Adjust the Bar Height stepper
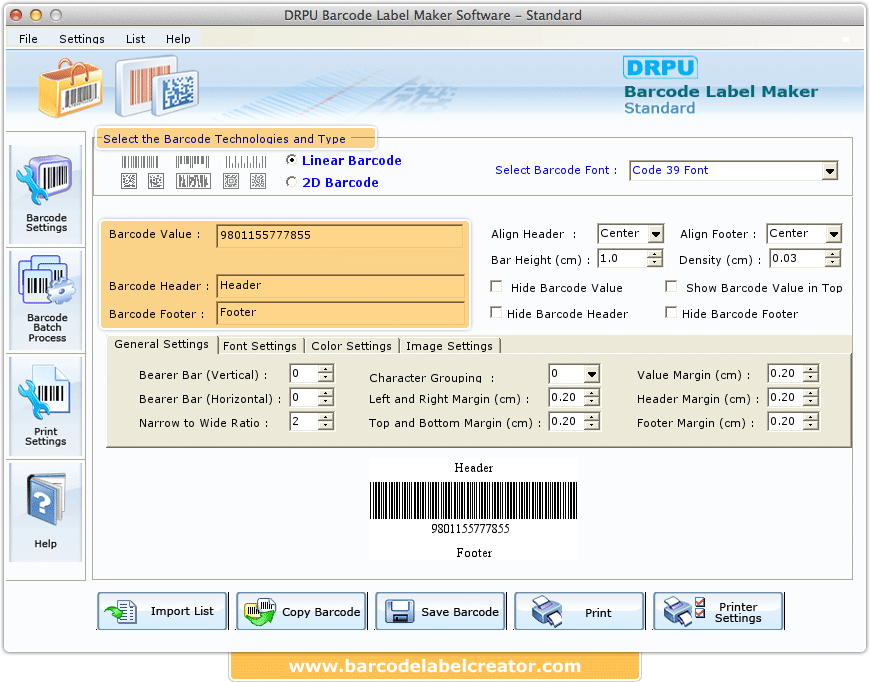The width and height of the screenshot is (870, 682). pos(655,258)
